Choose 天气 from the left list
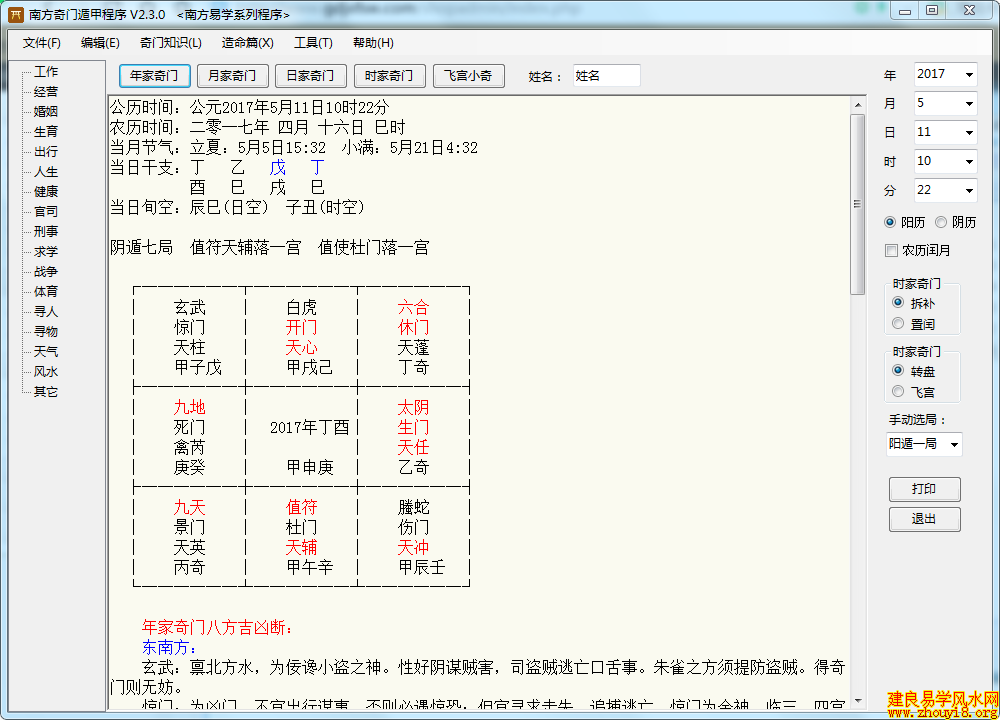The image size is (1000, 720). 46,351
